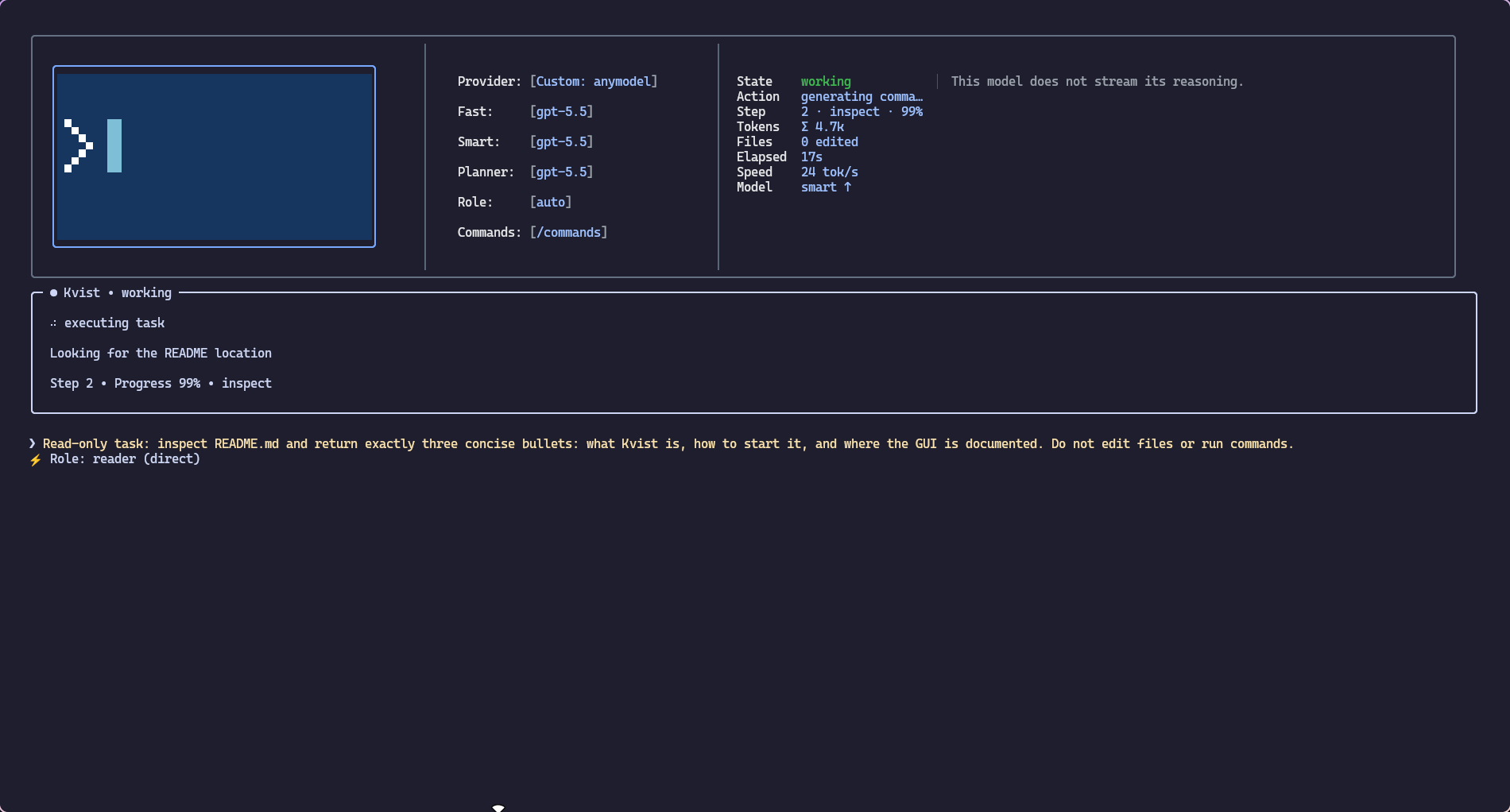Change the Smart model [gpt-5.5]
This screenshot has width=1510, height=812.
coord(561,141)
